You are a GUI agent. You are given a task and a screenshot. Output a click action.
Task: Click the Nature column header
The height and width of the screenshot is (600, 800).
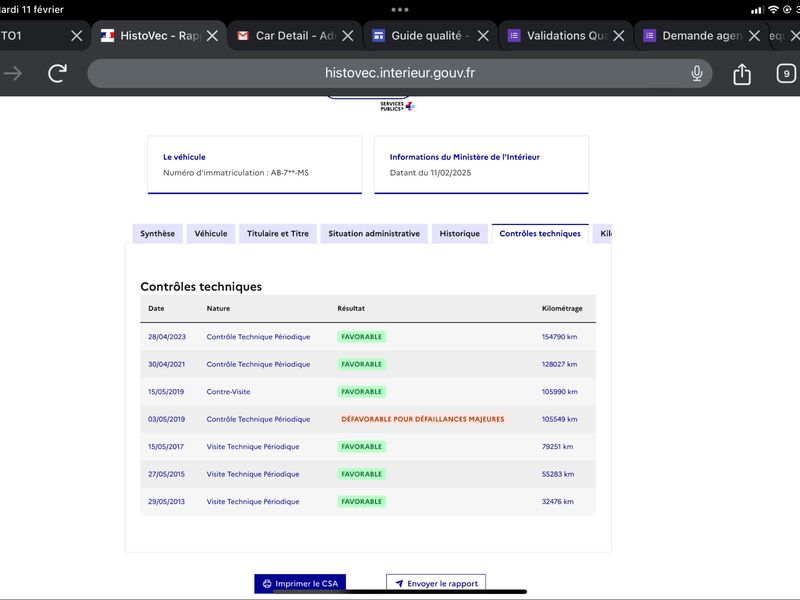pyautogui.click(x=218, y=308)
